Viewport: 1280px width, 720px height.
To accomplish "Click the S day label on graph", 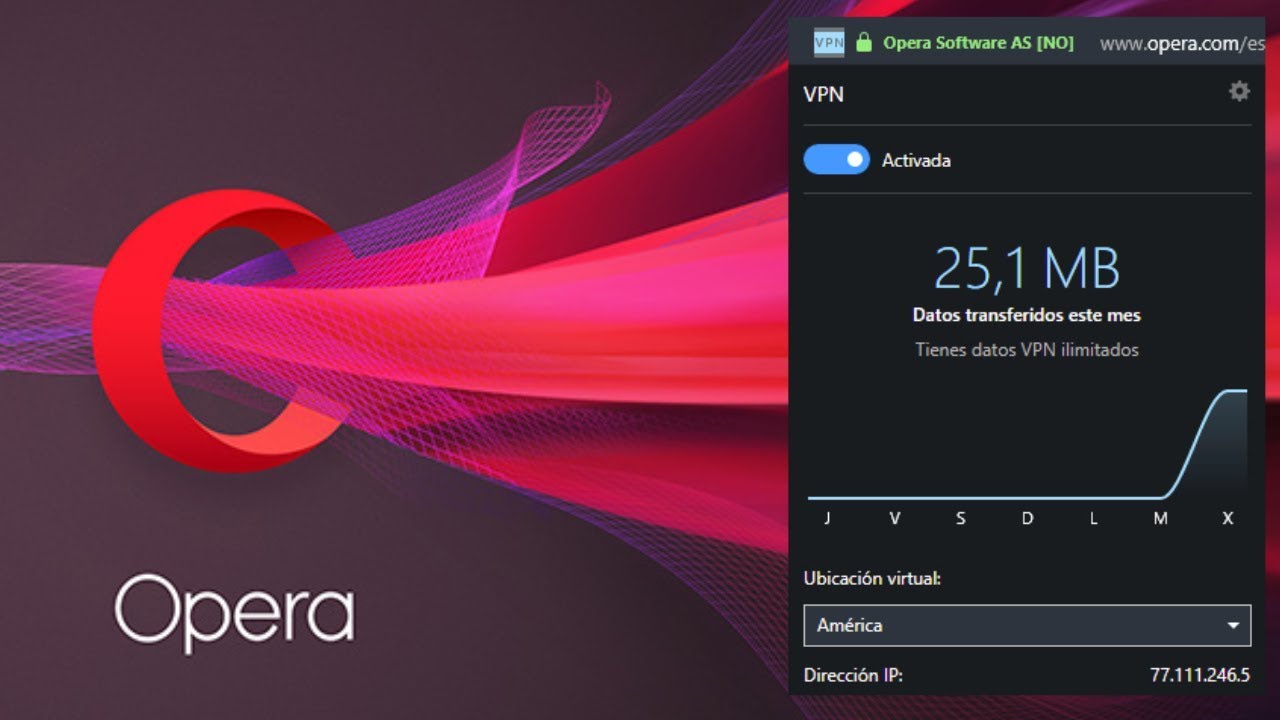I will 960,518.
